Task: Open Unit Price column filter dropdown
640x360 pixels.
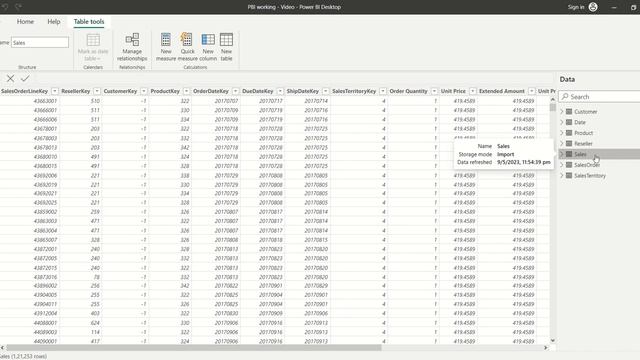Action: tap(473, 91)
